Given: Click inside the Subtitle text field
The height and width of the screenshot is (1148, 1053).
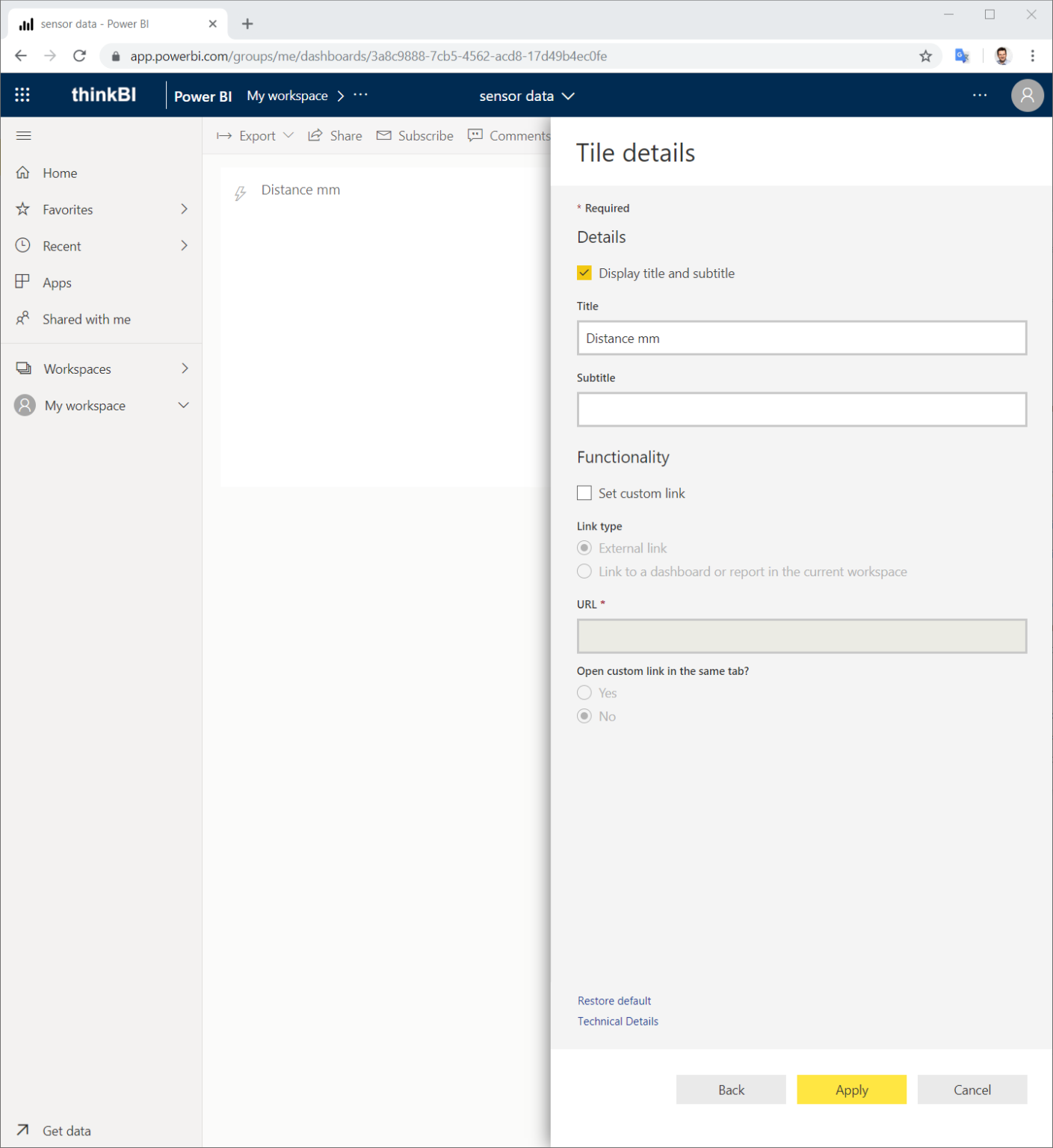Looking at the screenshot, I should pyautogui.click(x=801, y=410).
